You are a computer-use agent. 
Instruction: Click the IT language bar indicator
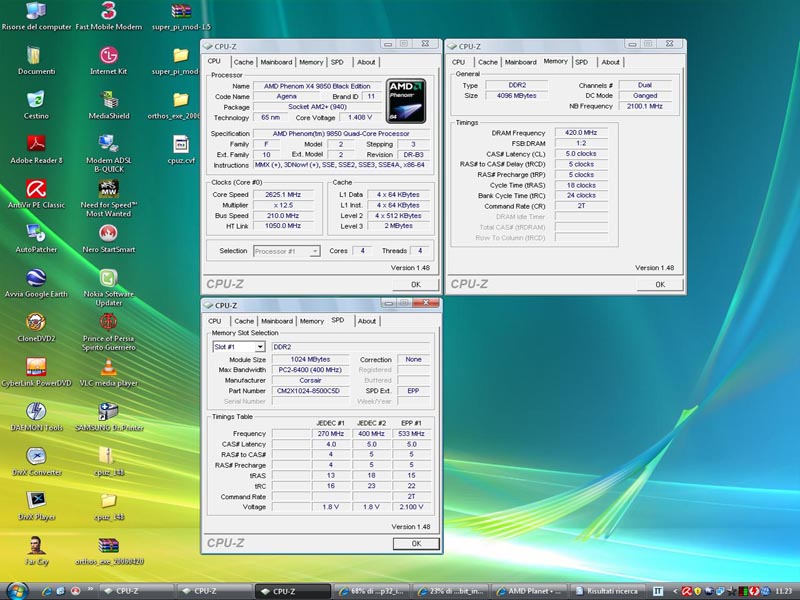tap(658, 591)
